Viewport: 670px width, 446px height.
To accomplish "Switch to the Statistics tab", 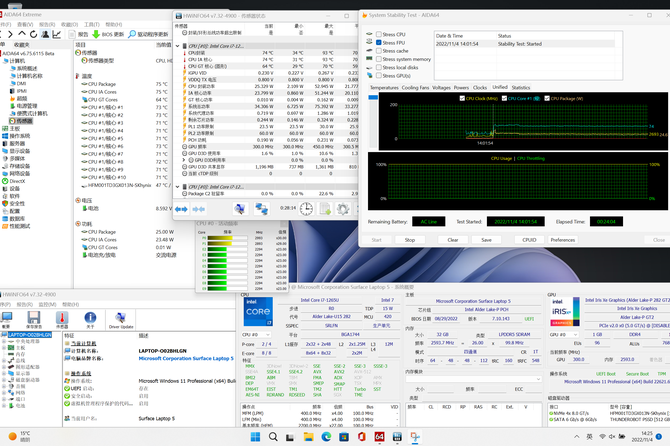I will click(520, 88).
